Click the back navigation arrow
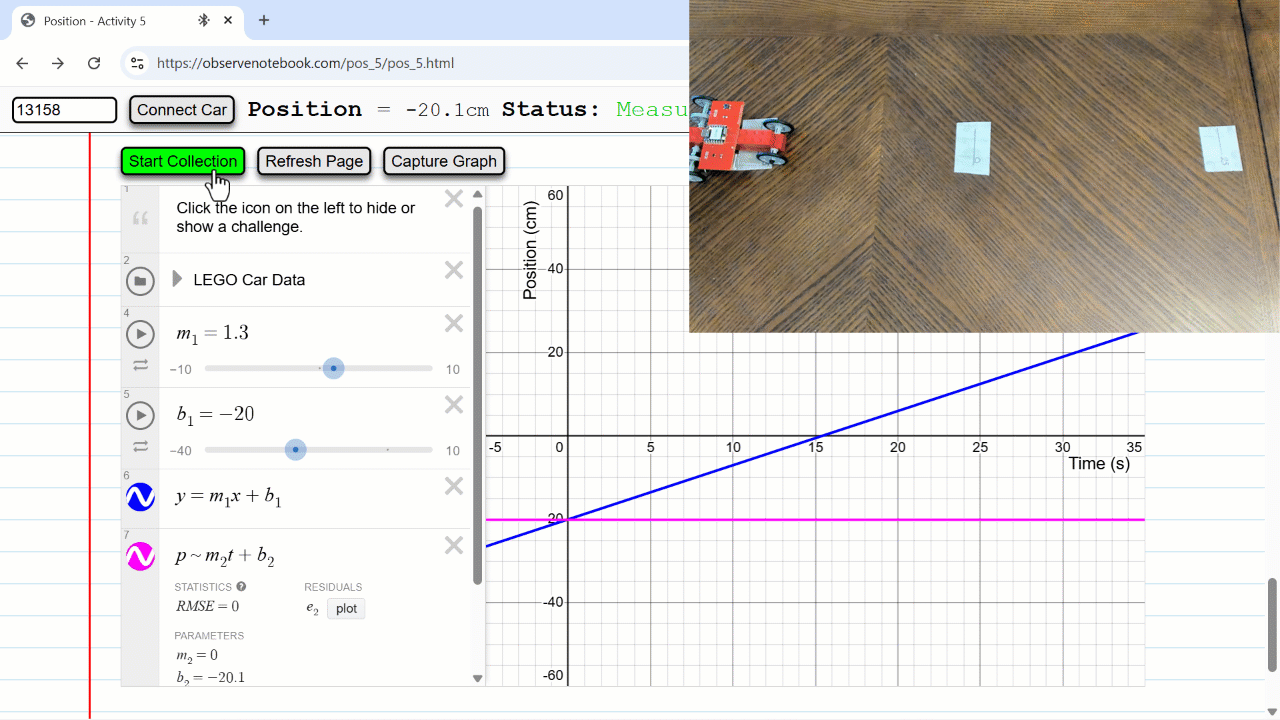The image size is (1280, 720). [22, 62]
